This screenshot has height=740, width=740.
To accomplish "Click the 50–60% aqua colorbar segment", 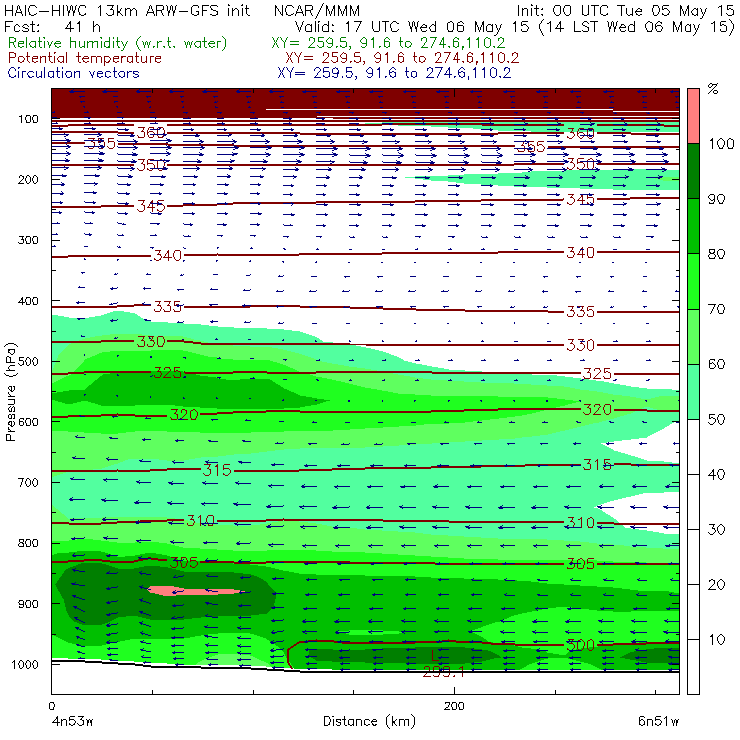I will [x=693, y=392].
